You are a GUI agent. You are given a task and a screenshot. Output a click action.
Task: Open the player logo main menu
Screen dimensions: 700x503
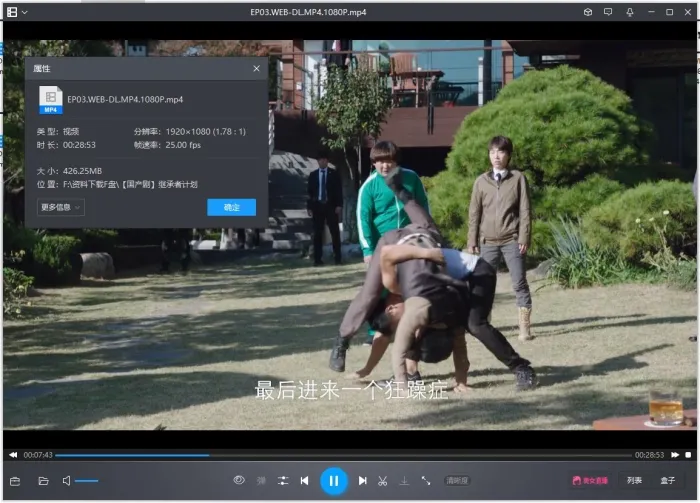coord(12,12)
